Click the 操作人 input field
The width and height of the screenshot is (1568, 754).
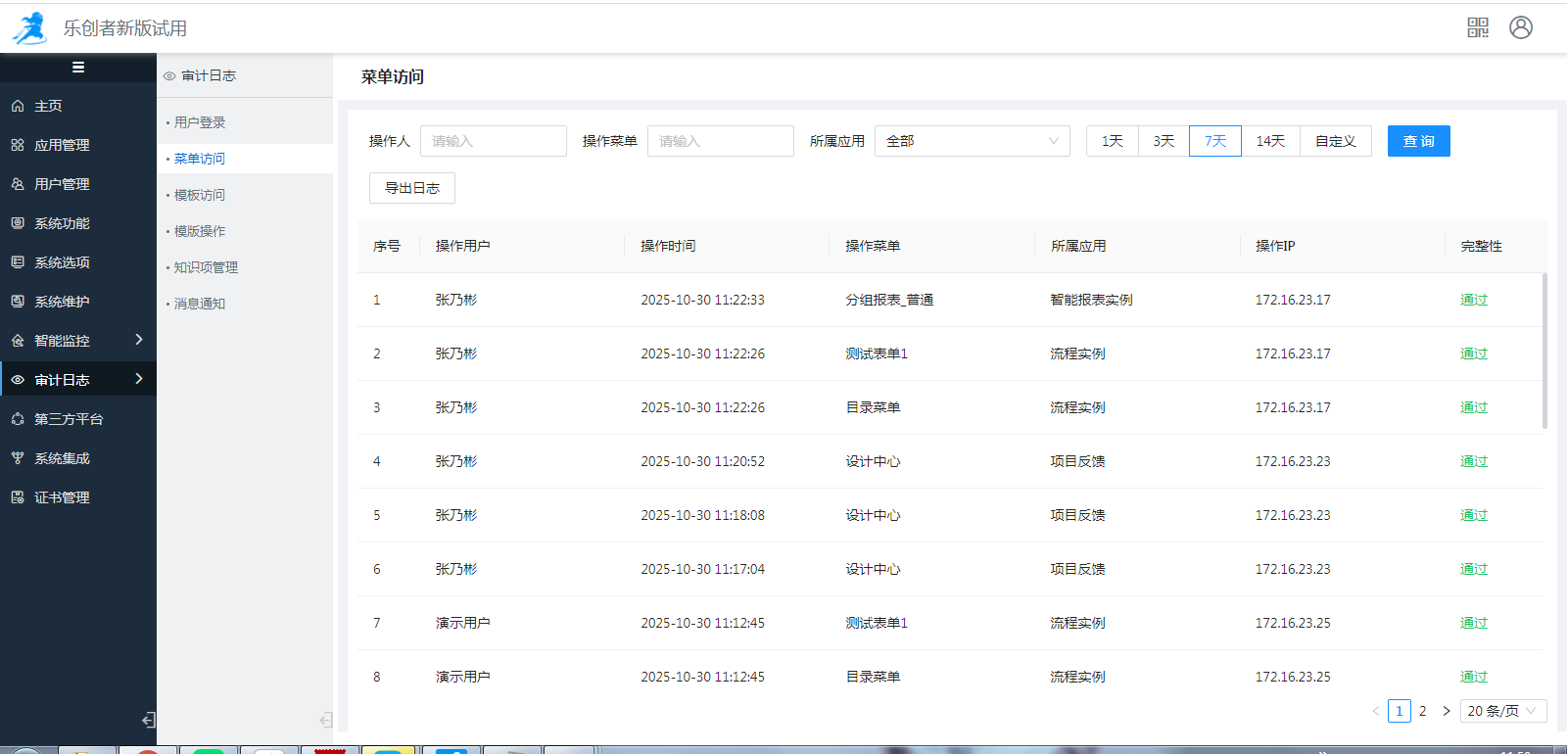(493, 141)
